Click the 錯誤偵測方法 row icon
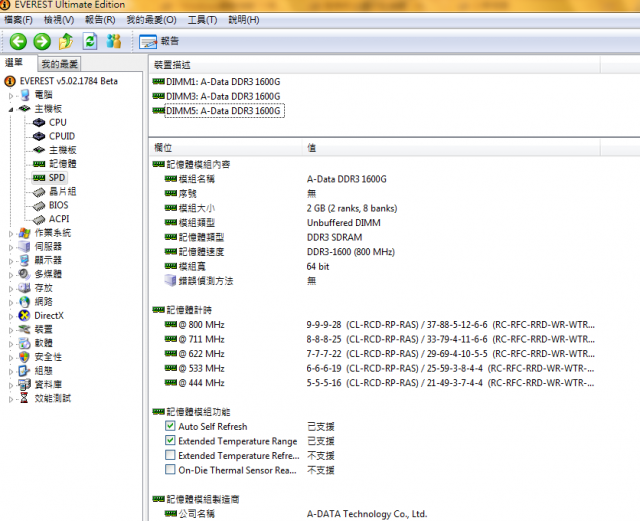This screenshot has height=521, width=640. (170, 281)
